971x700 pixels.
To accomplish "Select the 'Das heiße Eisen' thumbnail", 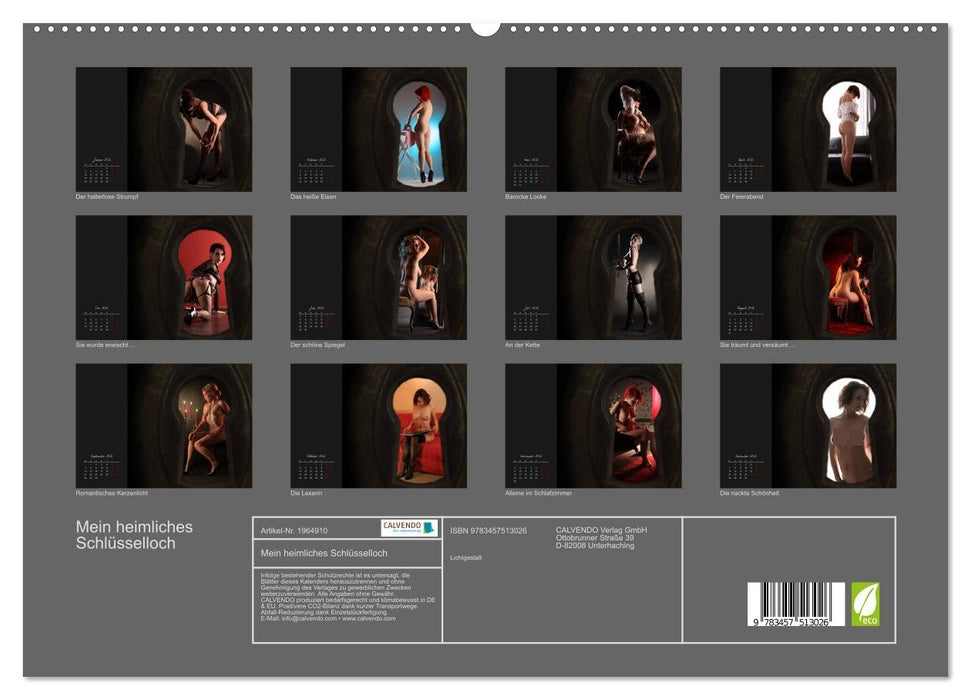I will pos(378,129).
